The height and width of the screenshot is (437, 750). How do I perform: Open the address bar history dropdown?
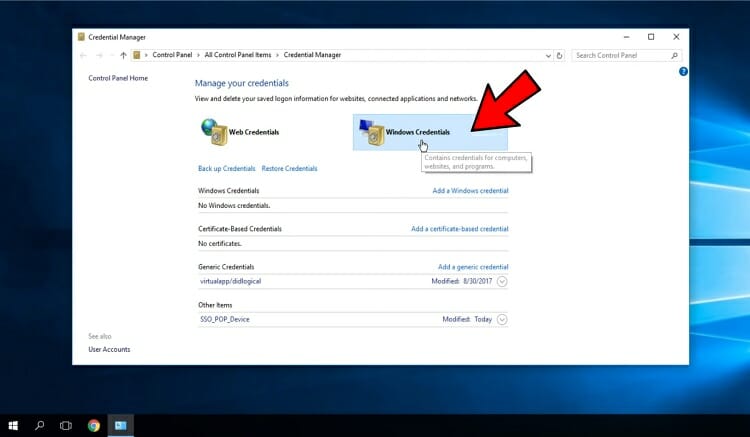pos(547,56)
